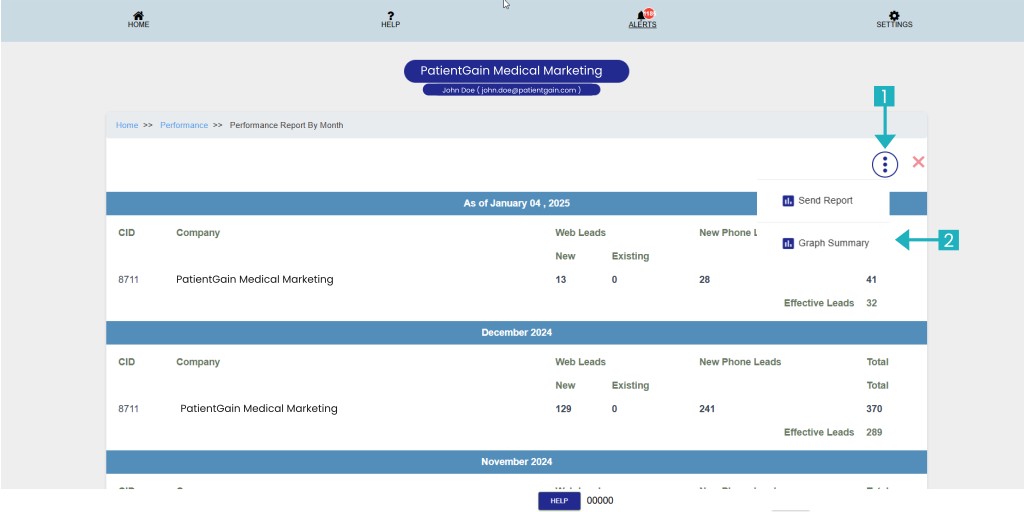Click total value 41
This screenshot has width=1024, height=512.
[871, 280]
